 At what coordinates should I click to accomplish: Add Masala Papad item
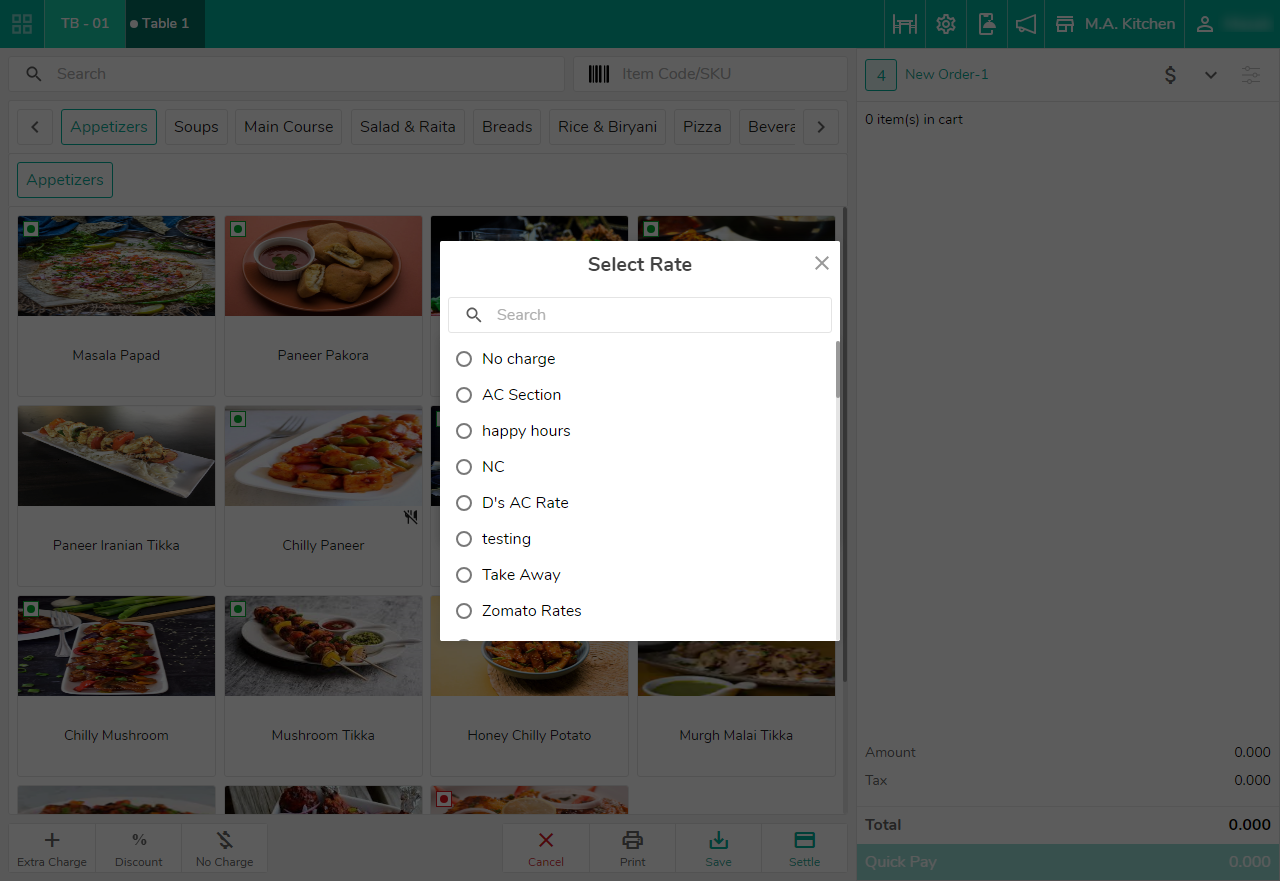(116, 306)
